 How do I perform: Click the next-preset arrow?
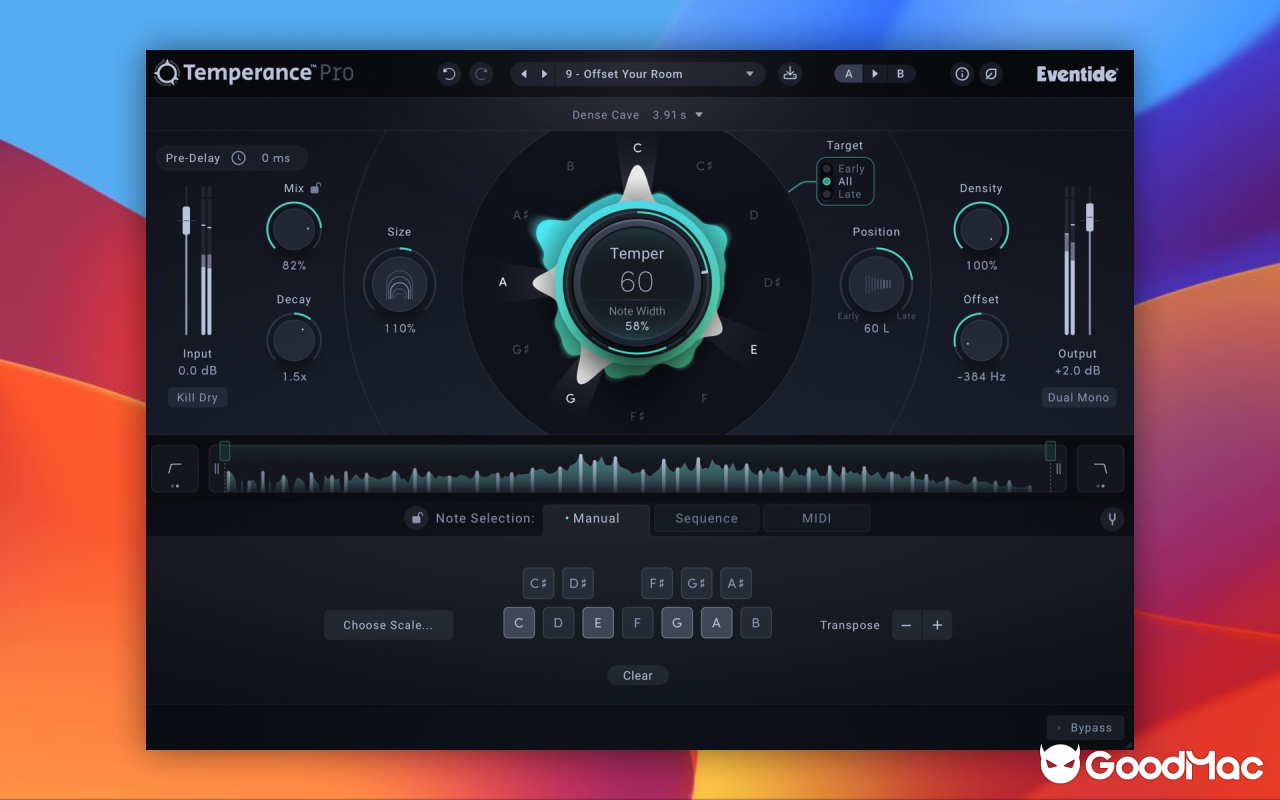coord(545,74)
